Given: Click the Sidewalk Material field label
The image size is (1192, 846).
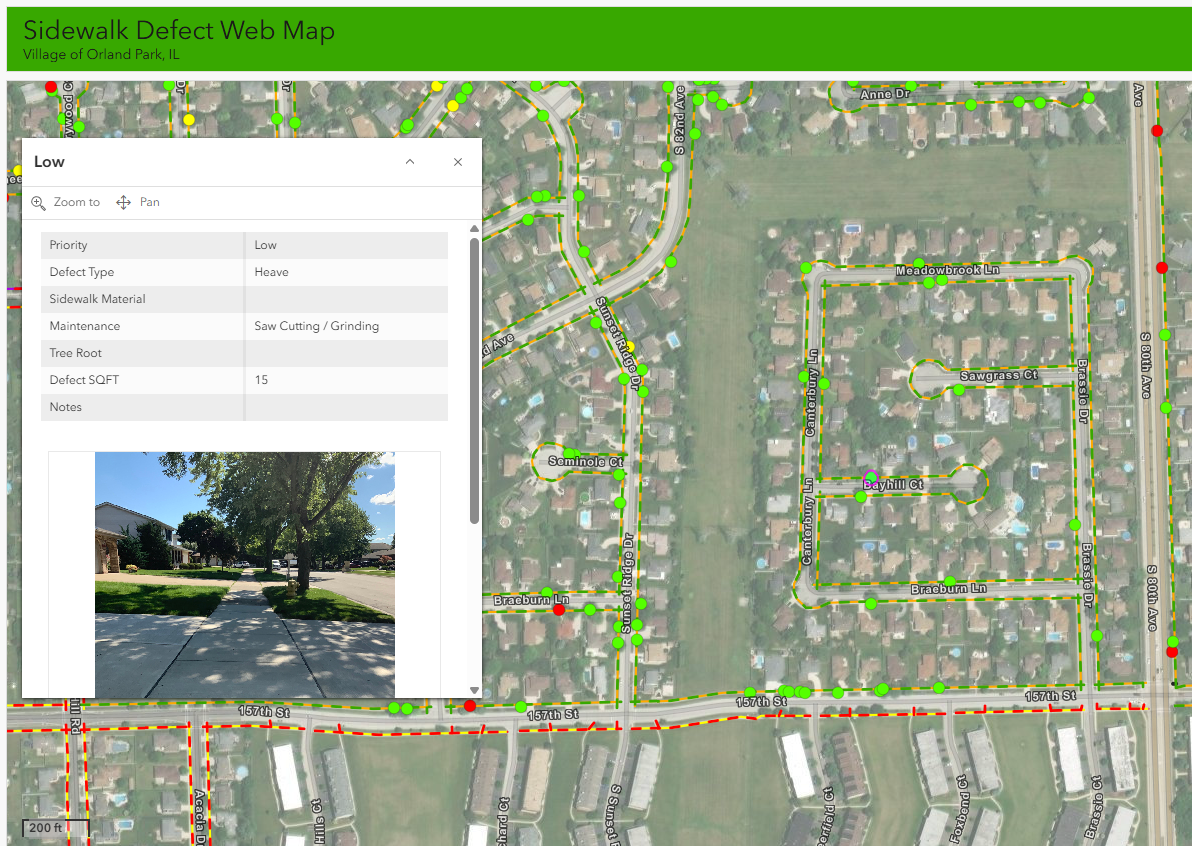Looking at the screenshot, I should coord(97,299).
